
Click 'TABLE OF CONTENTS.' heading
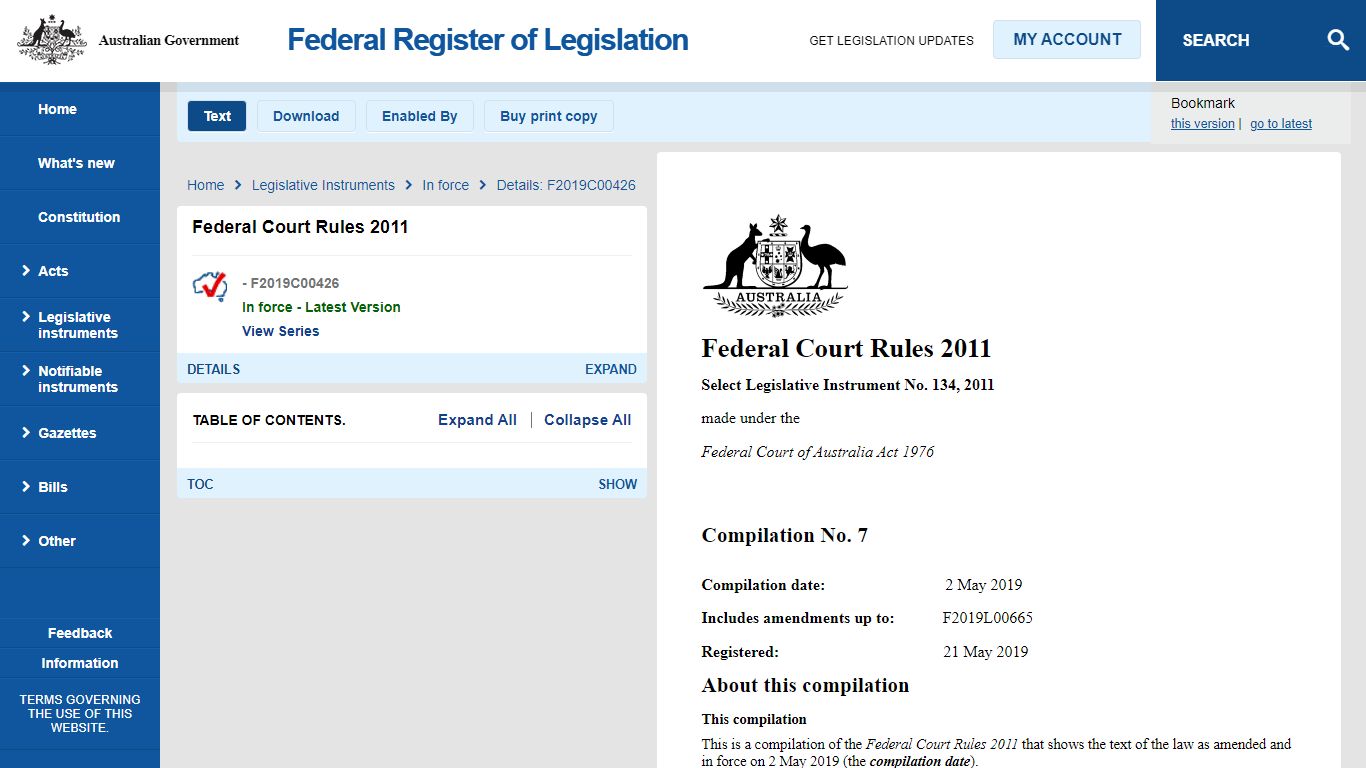tap(269, 420)
